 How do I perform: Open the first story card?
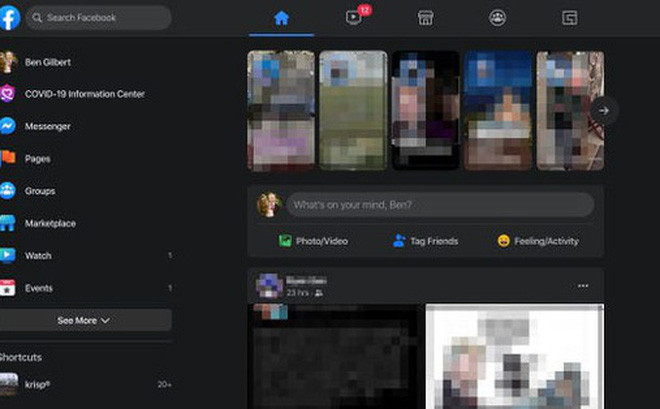[x=281, y=111]
